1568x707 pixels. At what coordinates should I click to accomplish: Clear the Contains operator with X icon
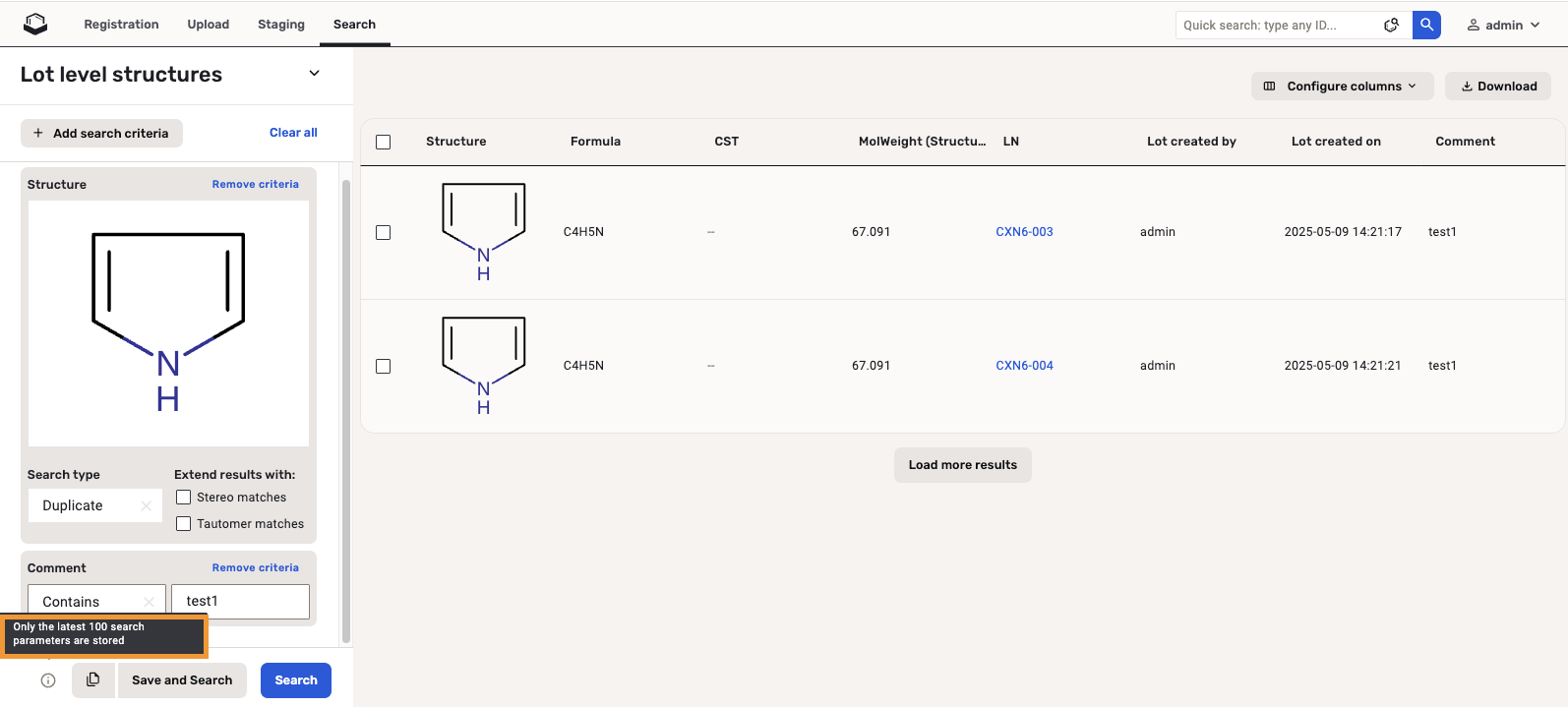click(150, 602)
